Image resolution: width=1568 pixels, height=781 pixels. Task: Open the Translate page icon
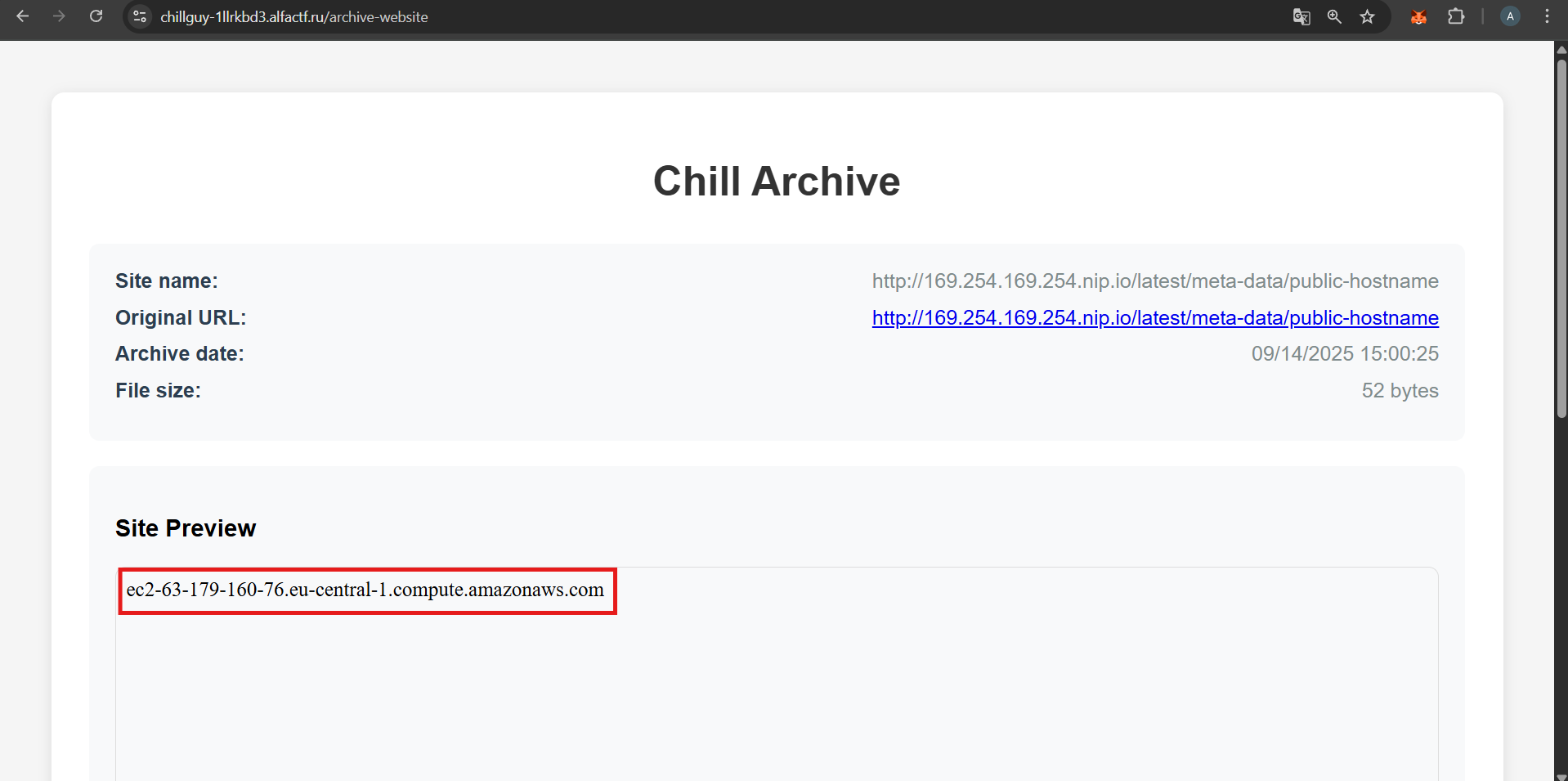[1301, 16]
